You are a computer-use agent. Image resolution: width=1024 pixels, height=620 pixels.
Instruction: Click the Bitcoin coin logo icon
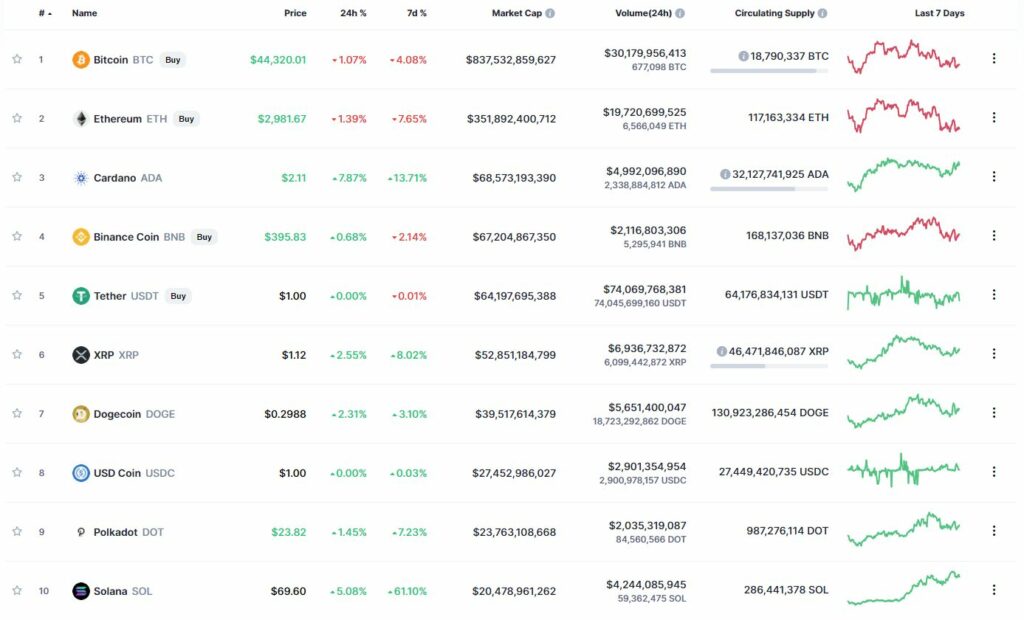click(x=80, y=60)
